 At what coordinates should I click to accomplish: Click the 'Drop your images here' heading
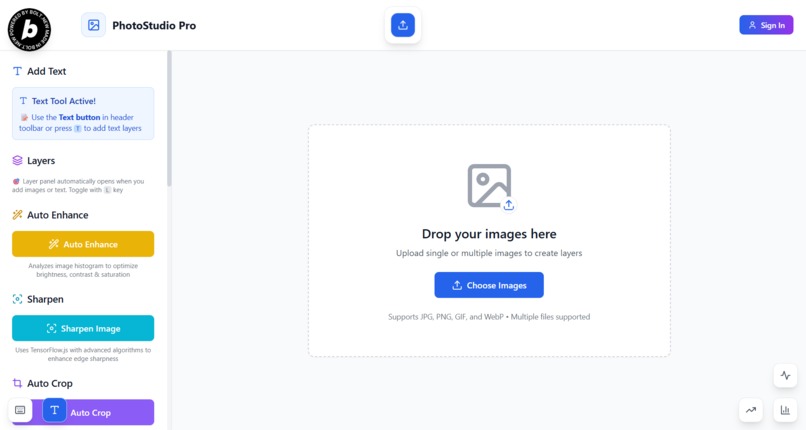tap(489, 234)
